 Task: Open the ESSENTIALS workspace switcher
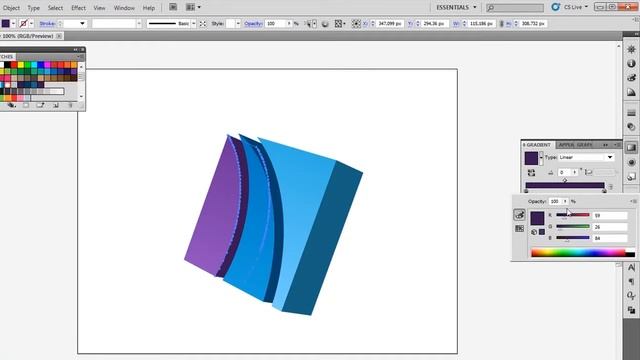[456, 7]
